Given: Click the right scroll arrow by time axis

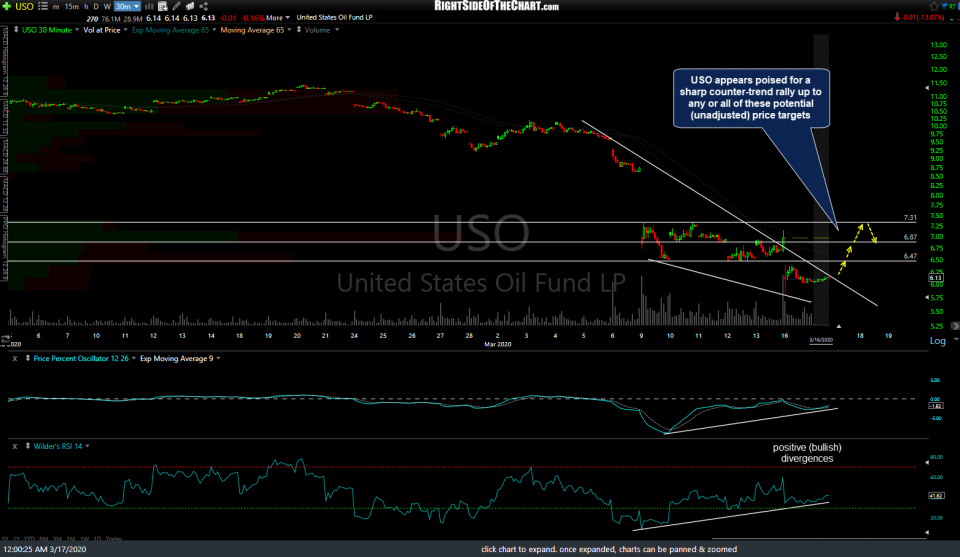Looking at the screenshot, I should (954, 326).
